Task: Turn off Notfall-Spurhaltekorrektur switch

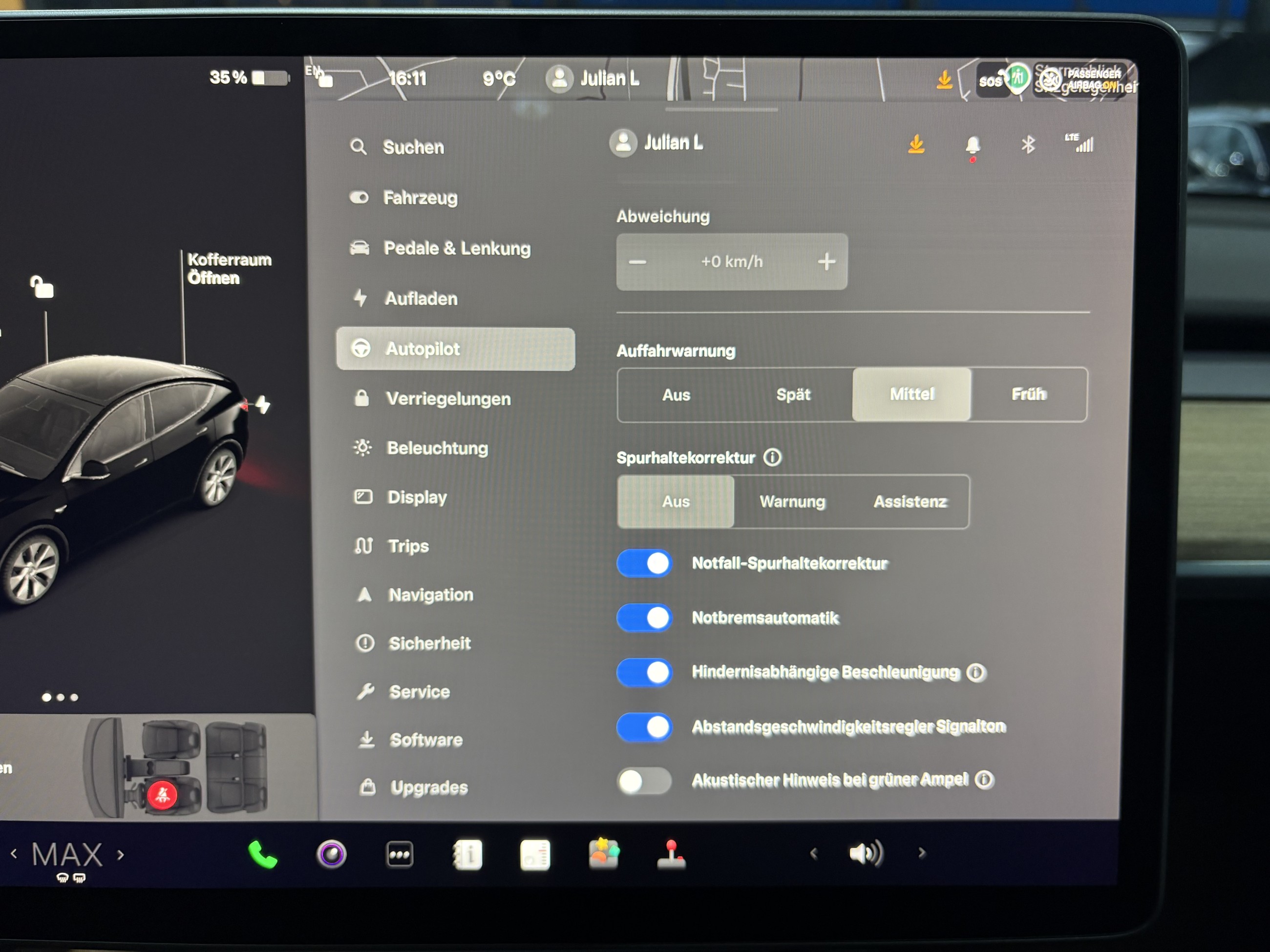Action: (x=644, y=563)
